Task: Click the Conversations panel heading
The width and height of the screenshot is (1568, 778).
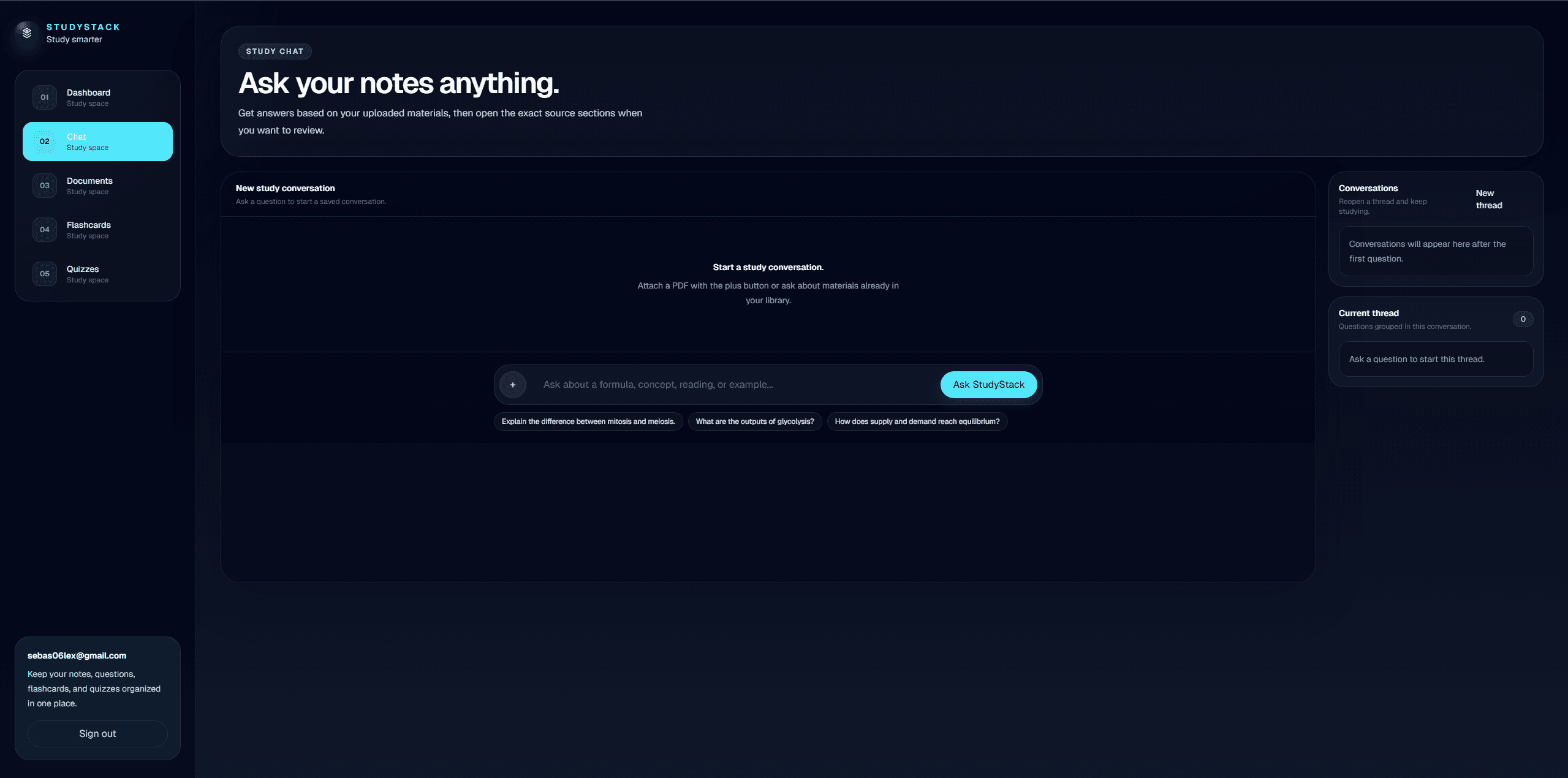Action: coord(1368,188)
